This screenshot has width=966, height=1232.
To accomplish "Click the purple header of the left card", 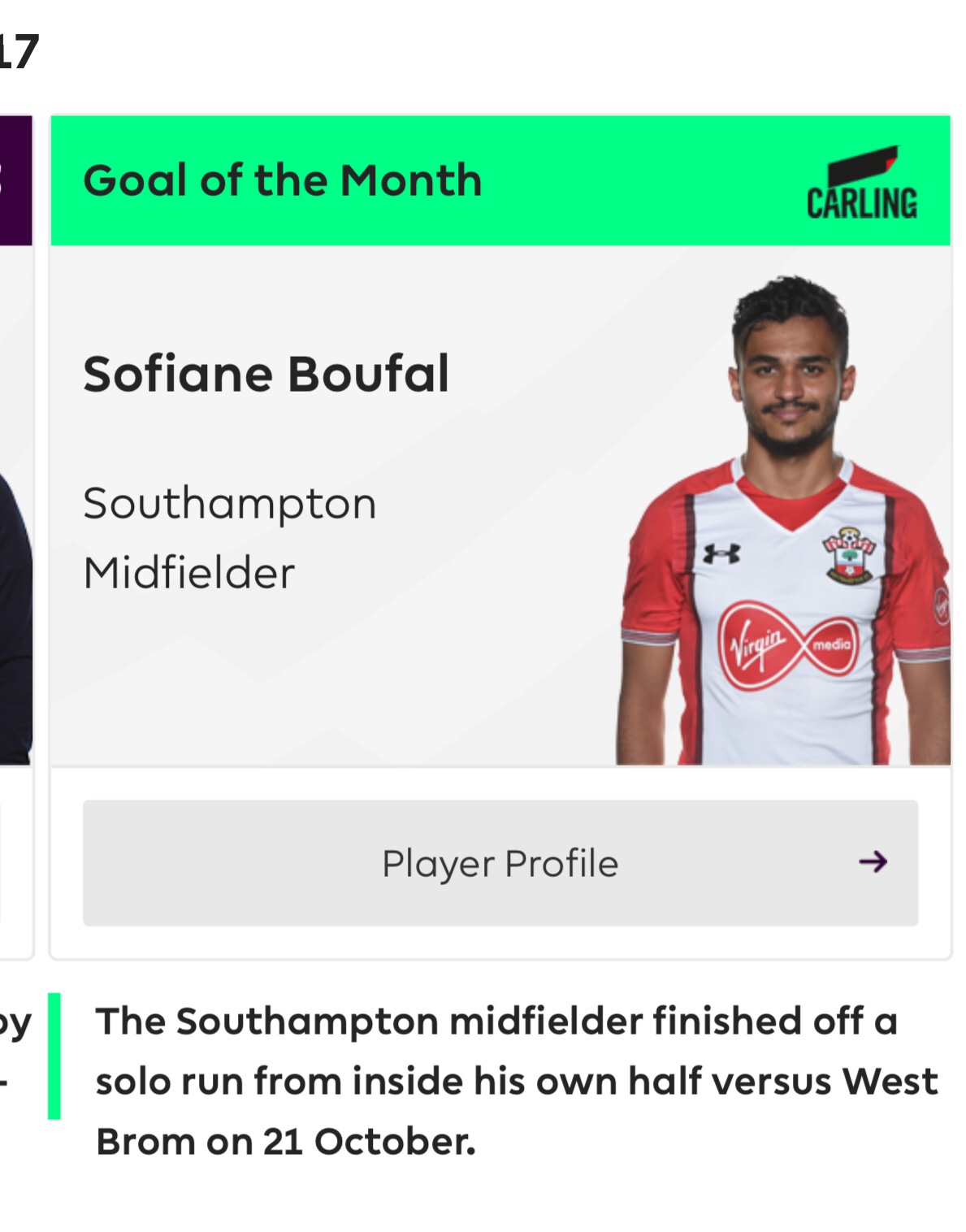I will click(x=15, y=180).
